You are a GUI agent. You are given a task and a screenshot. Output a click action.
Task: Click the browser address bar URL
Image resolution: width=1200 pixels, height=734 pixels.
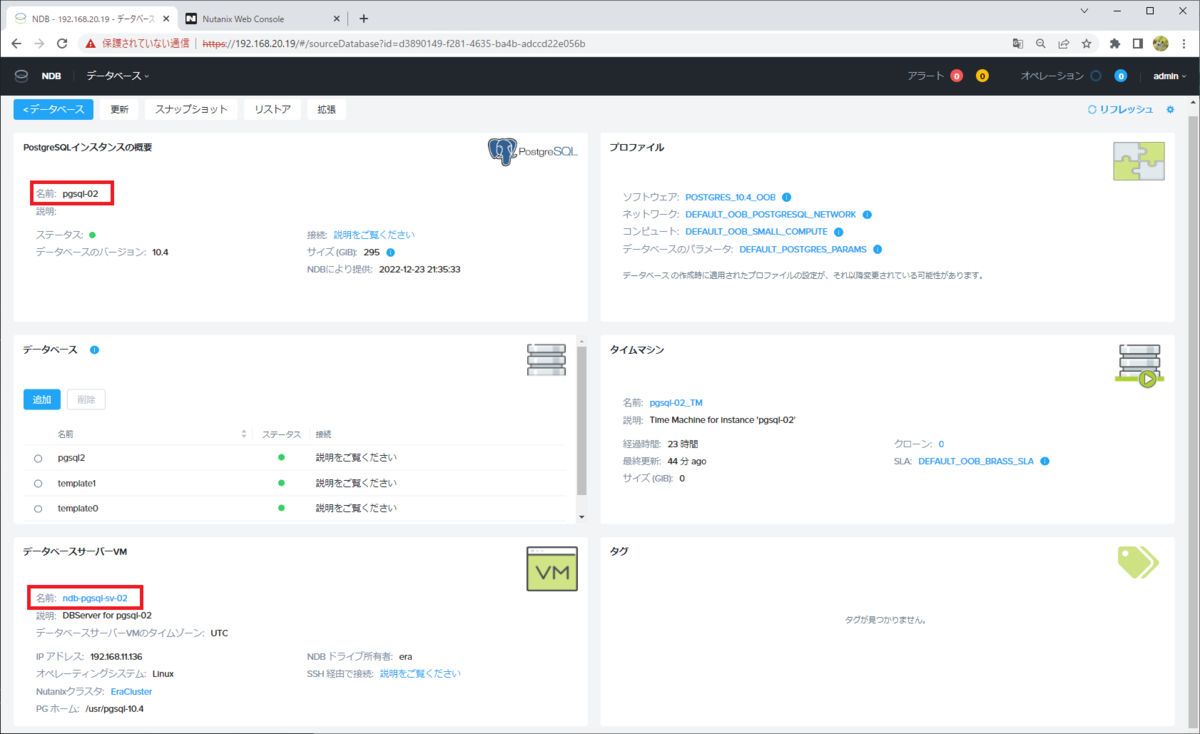pyautogui.click(x=393, y=43)
